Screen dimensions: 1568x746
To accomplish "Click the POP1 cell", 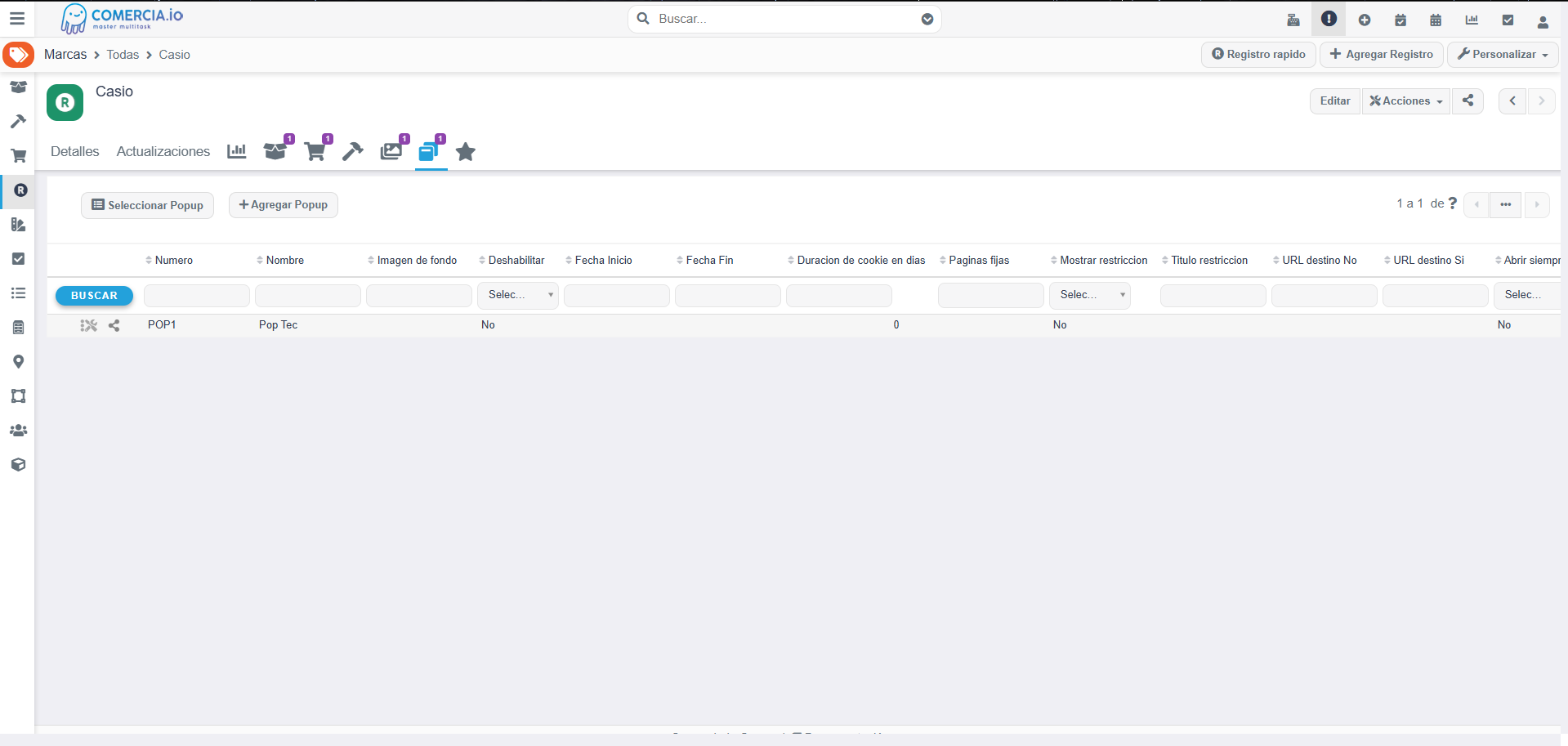I will point(162,324).
